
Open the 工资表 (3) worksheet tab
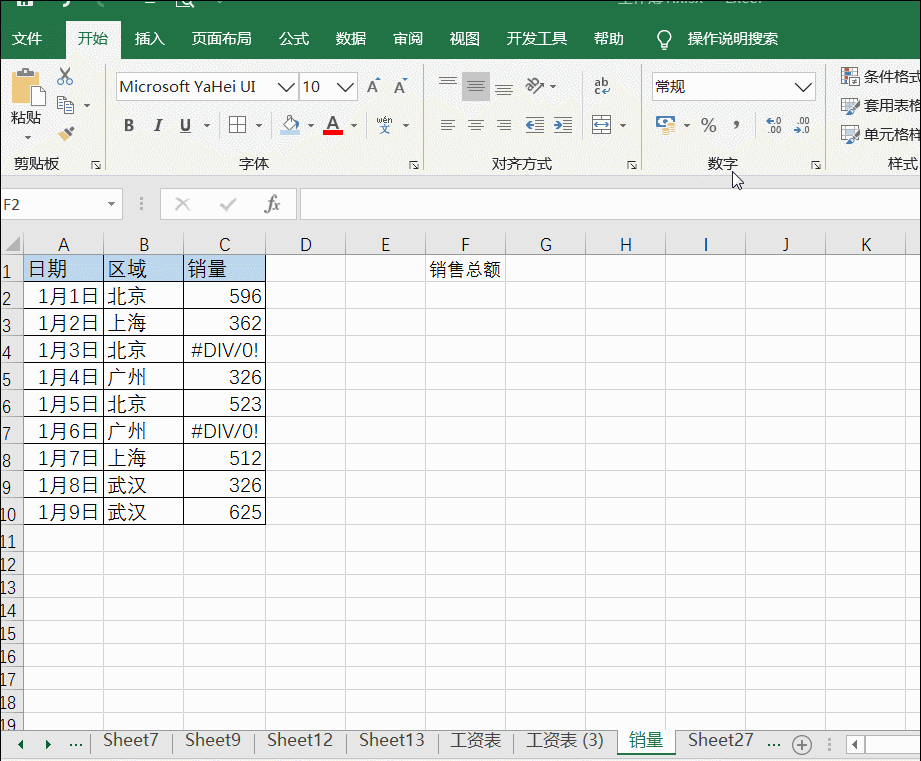tap(565, 740)
